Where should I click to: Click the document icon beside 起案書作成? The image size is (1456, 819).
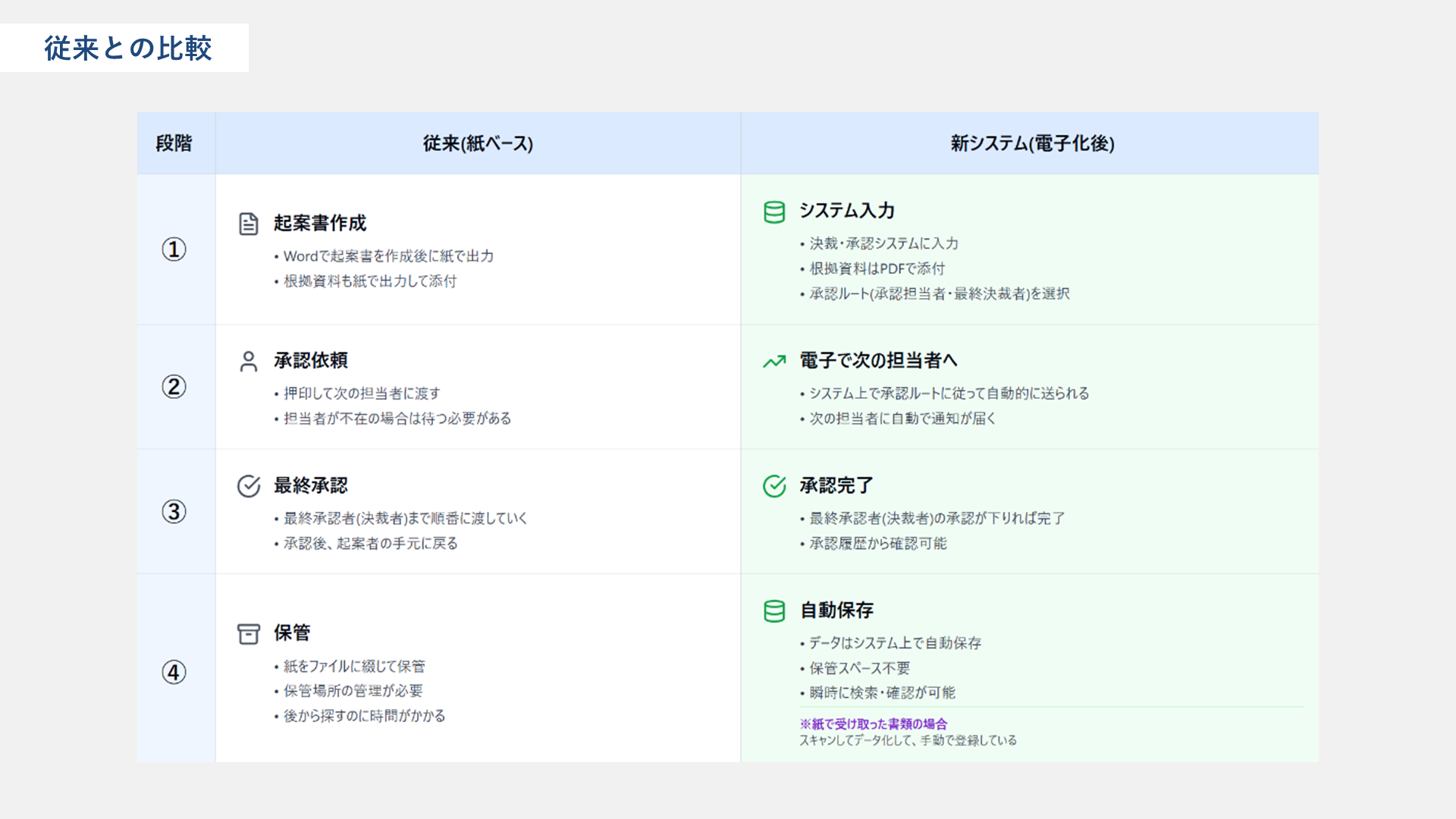[x=249, y=224]
